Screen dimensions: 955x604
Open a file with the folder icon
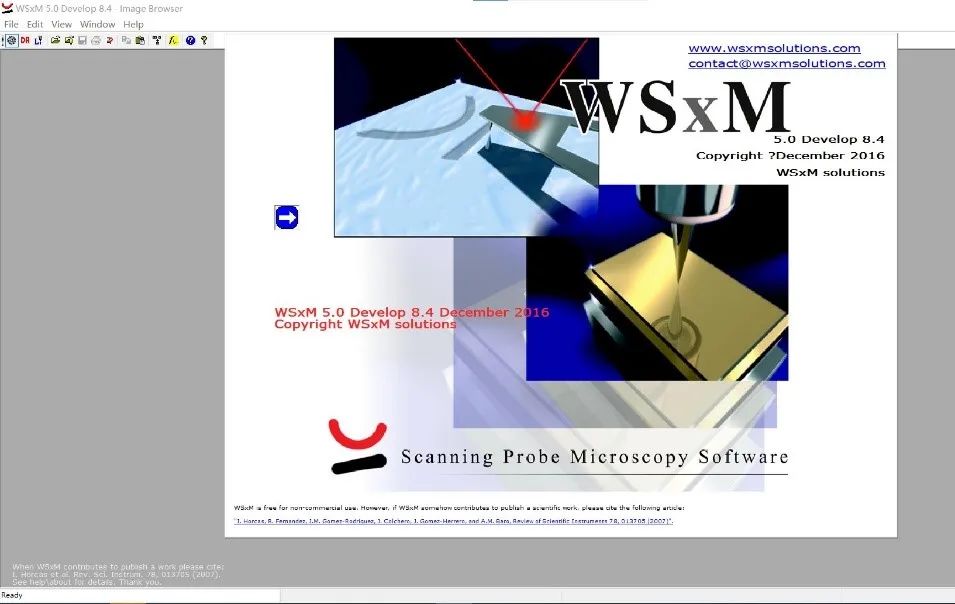(55, 40)
